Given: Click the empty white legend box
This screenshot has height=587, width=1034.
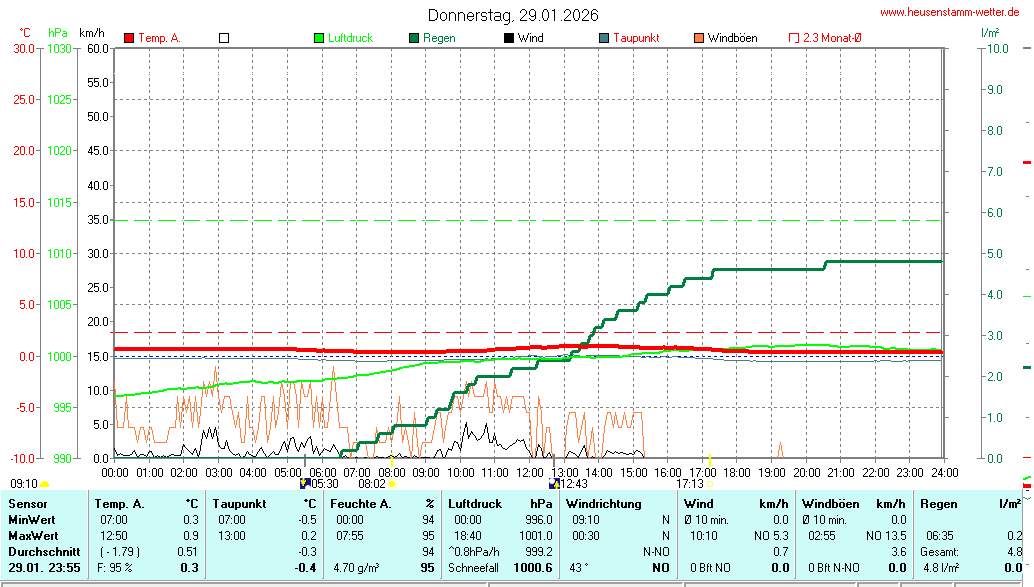Looking at the screenshot, I should click(224, 38).
